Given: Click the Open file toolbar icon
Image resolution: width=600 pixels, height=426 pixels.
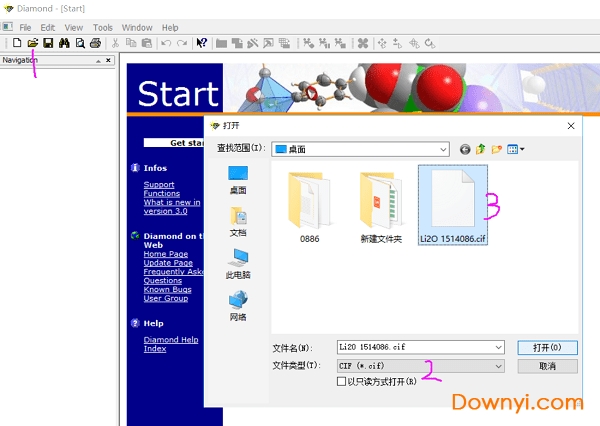Looking at the screenshot, I should (x=32, y=43).
